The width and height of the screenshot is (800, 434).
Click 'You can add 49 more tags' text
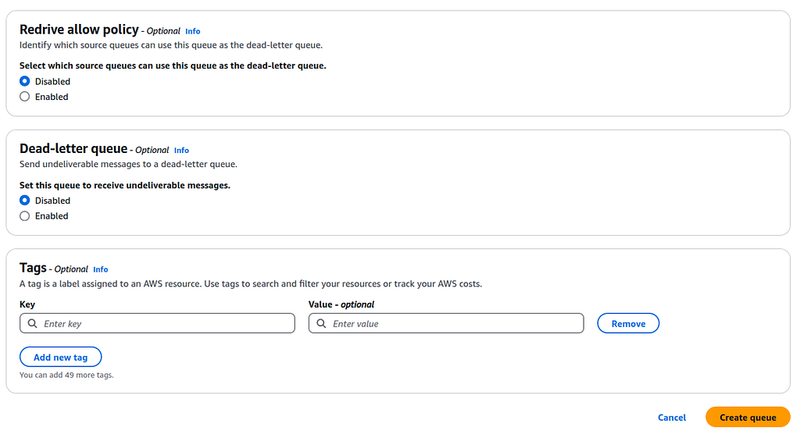[66, 375]
